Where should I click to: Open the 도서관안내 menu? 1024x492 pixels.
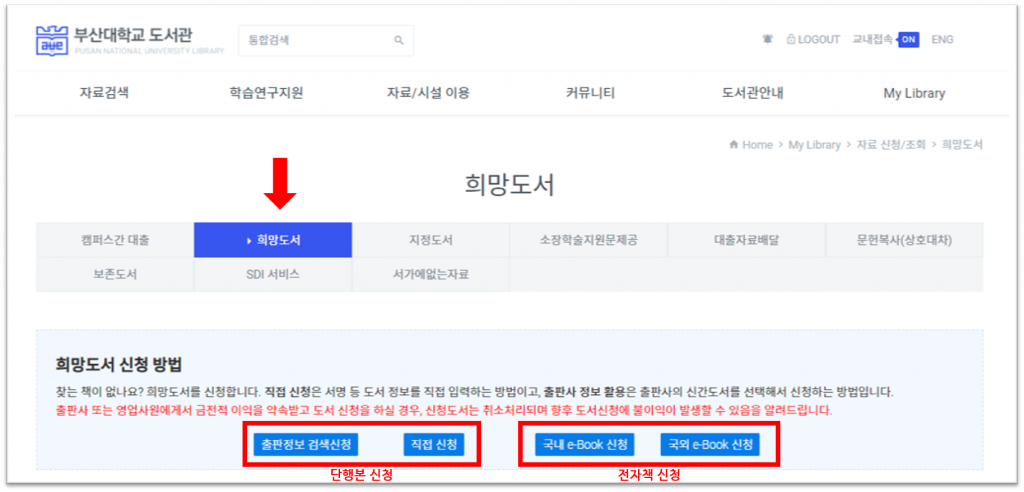pyautogui.click(x=752, y=93)
